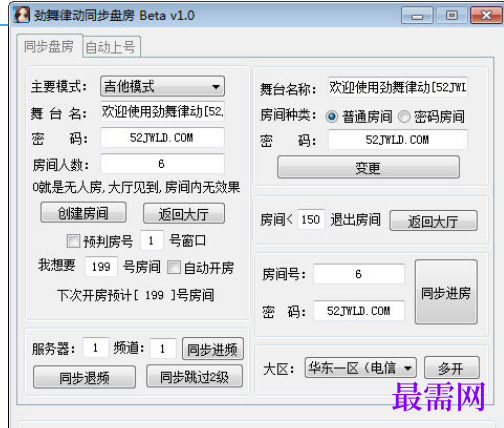Viewport: 504px width, 428px height.
Task: Click the 同步进频 button
Action: point(213,349)
